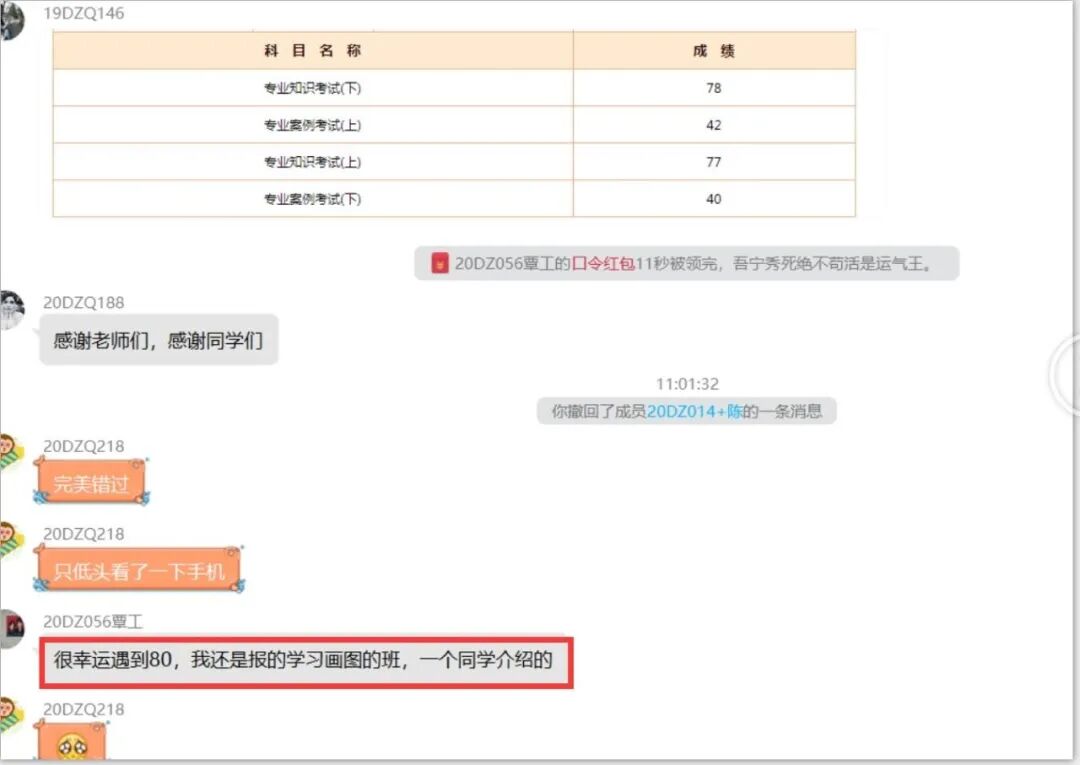Screen dimensions: 1080x765
Task: Select the 成绩 column header
Action: coord(713,49)
